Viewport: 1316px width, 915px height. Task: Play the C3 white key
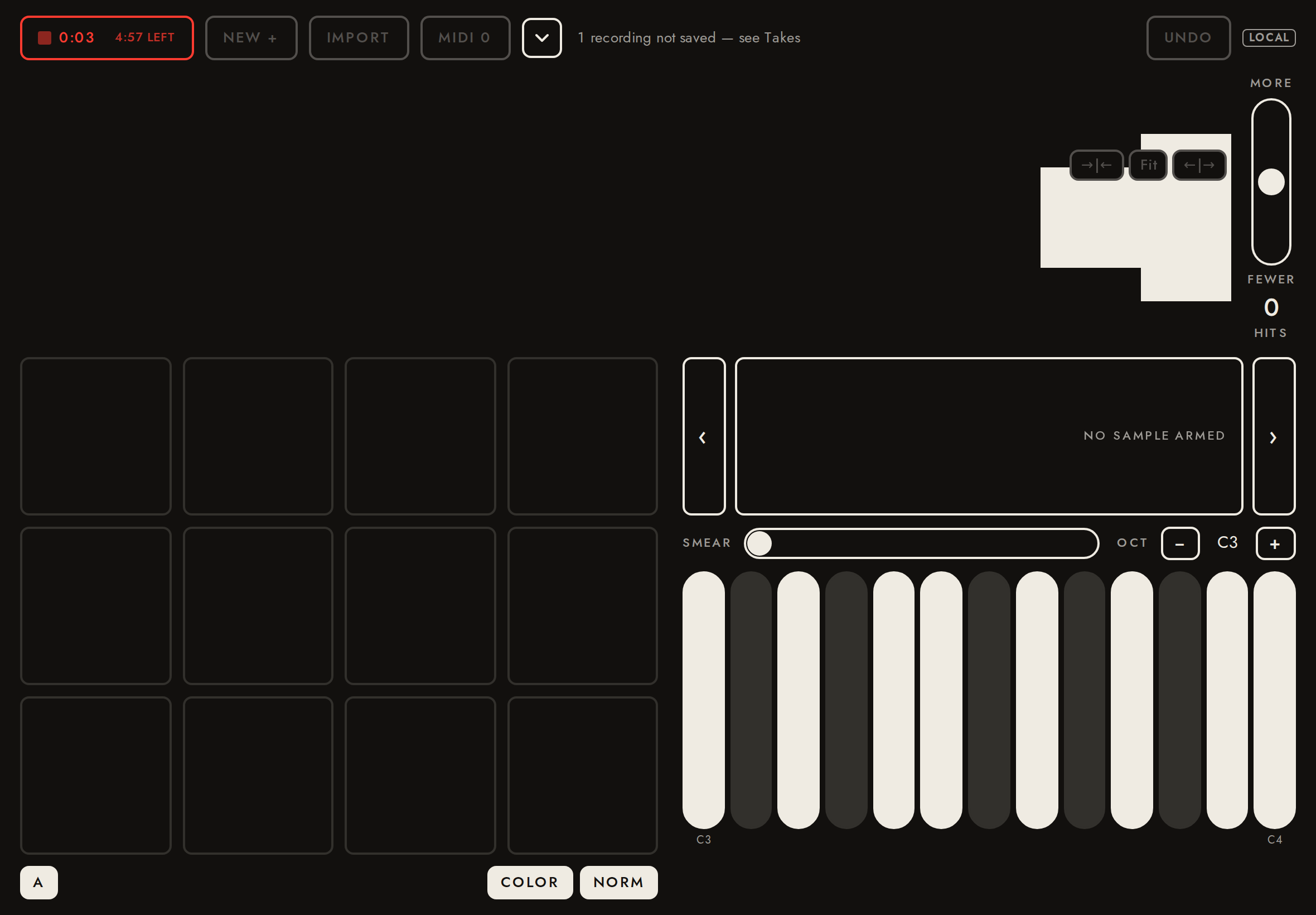(x=704, y=700)
